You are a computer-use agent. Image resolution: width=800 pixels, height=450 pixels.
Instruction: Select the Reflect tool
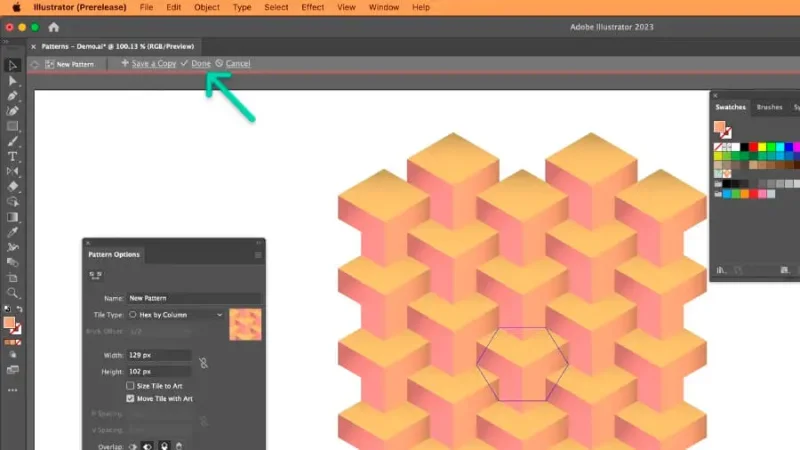pos(12,171)
